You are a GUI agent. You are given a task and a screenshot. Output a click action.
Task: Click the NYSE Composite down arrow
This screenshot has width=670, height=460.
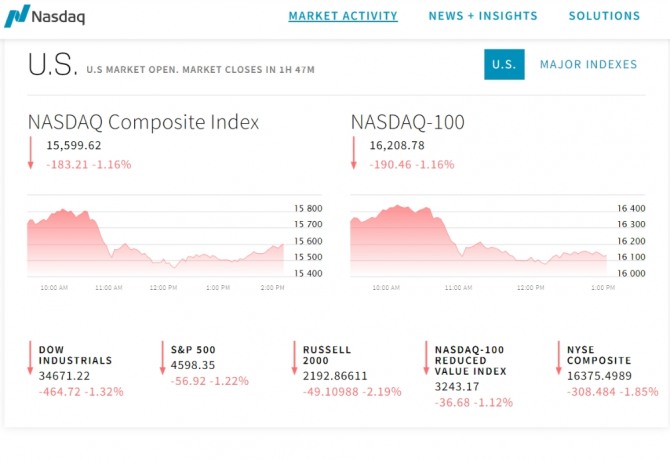pyautogui.click(x=558, y=358)
